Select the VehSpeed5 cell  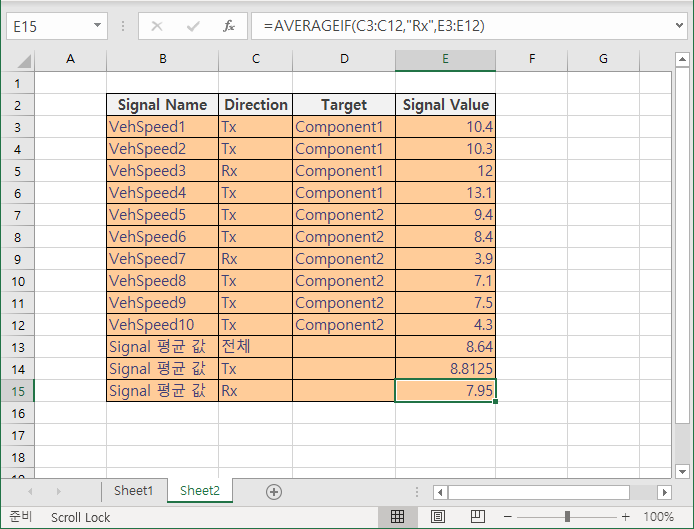tap(162, 215)
